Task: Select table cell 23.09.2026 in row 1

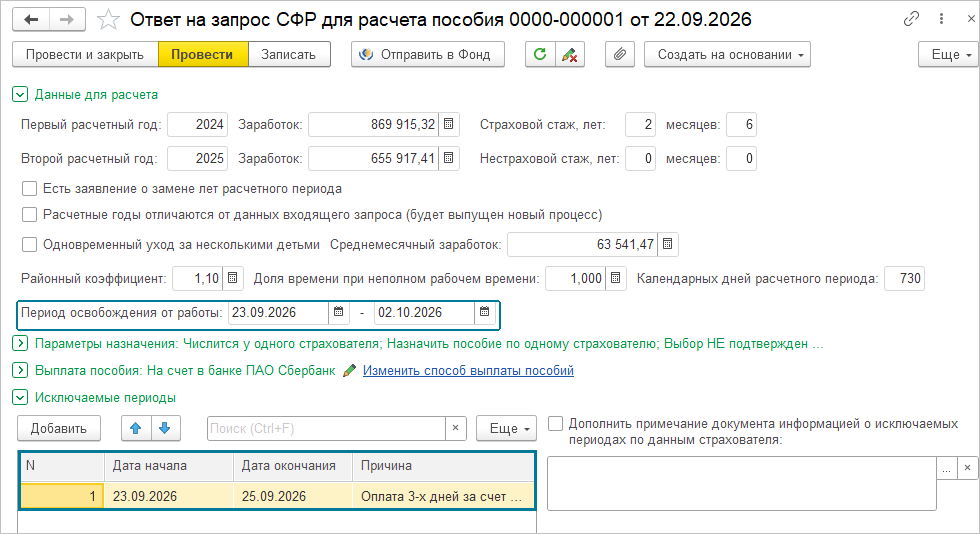Action: point(168,496)
